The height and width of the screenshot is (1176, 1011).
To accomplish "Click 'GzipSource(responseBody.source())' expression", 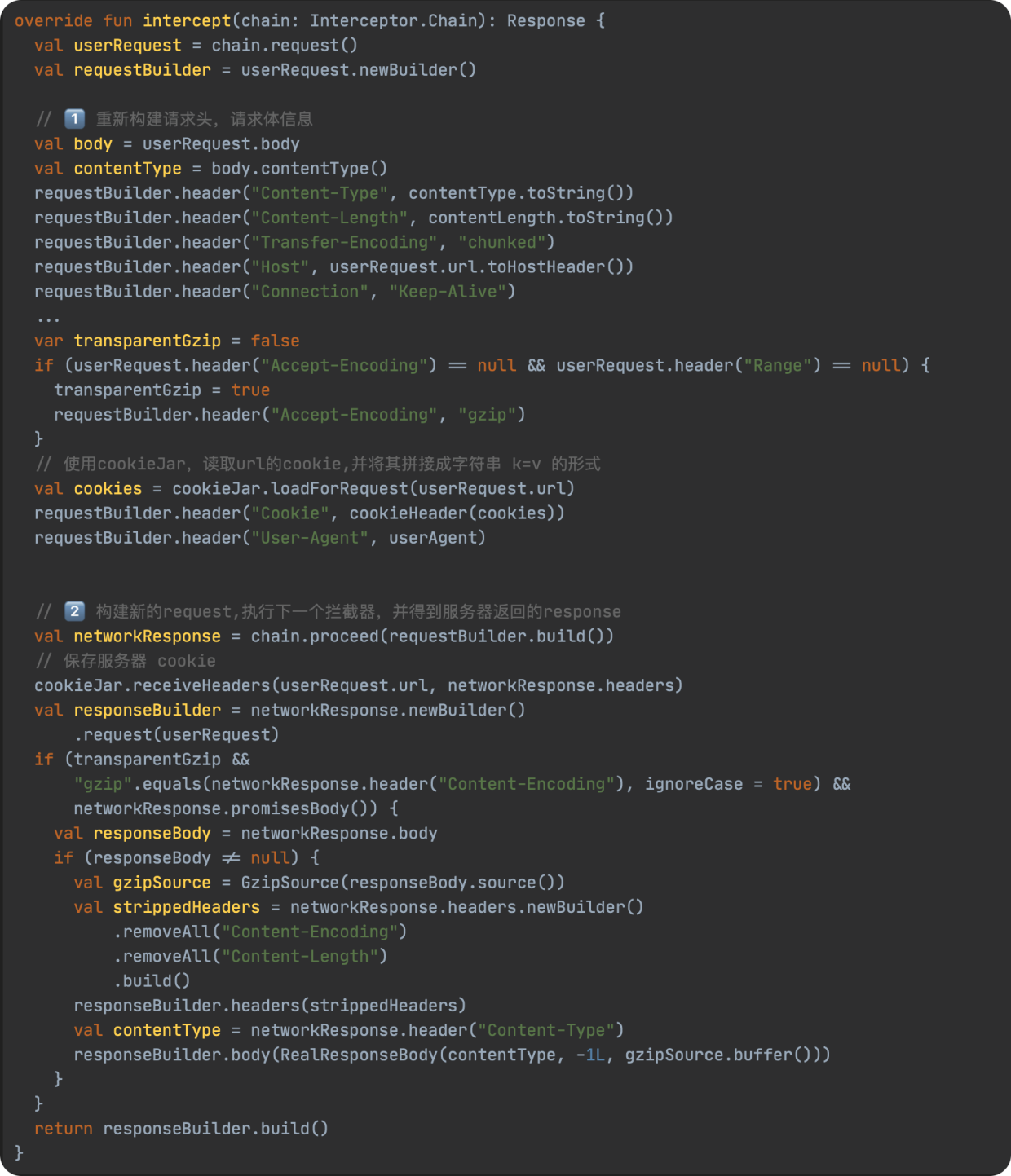I will 403,883.
